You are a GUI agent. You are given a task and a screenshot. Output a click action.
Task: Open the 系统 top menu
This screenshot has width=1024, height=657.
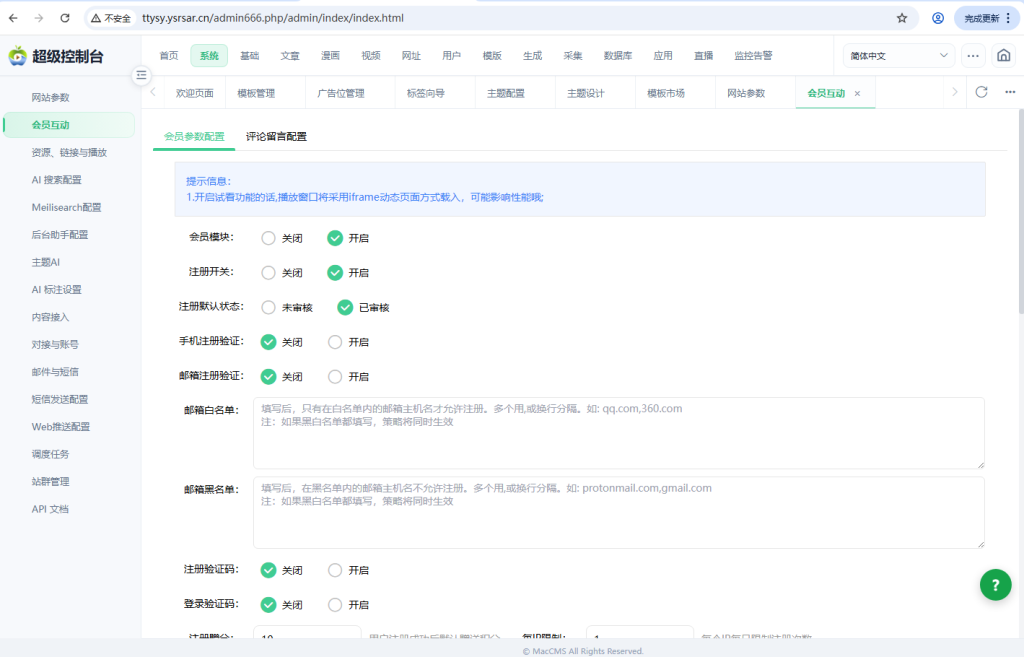tap(209, 56)
